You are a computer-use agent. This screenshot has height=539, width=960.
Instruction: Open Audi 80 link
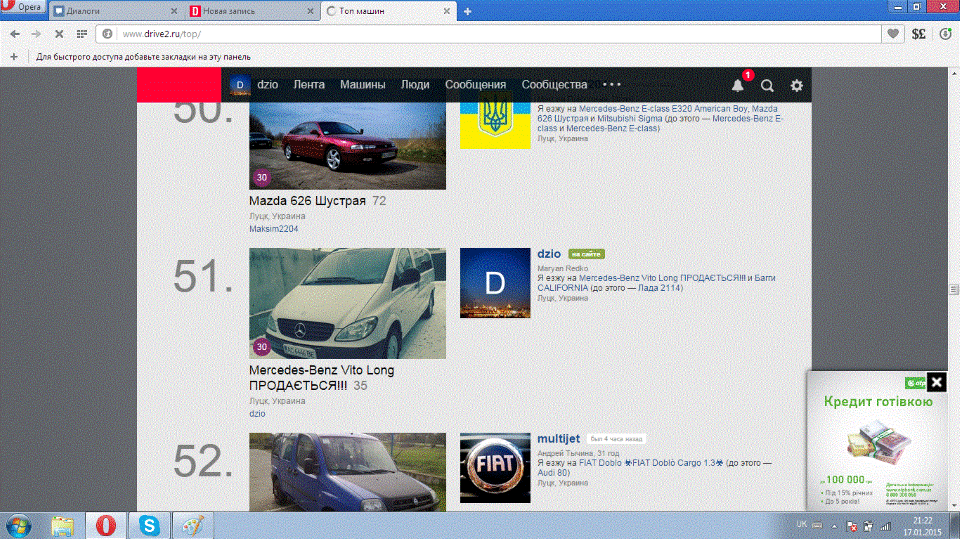553,473
